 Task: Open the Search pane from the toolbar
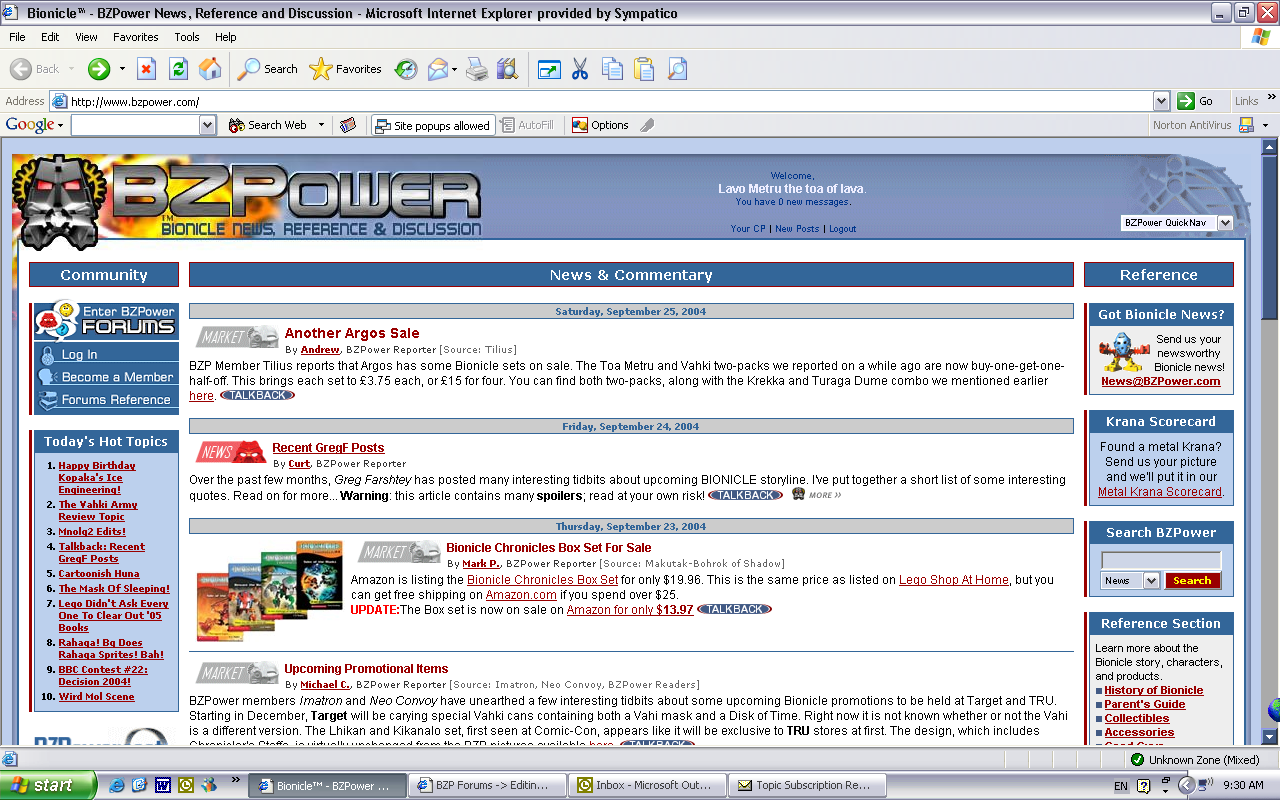click(267, 69)
